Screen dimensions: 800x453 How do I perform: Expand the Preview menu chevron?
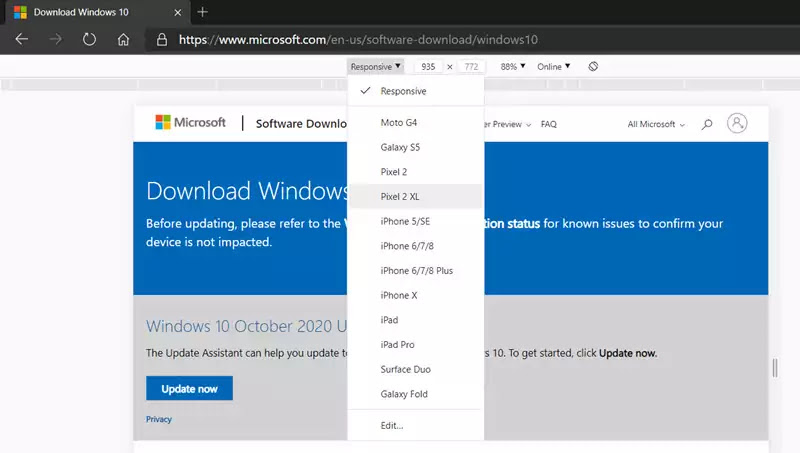(529, 124)
